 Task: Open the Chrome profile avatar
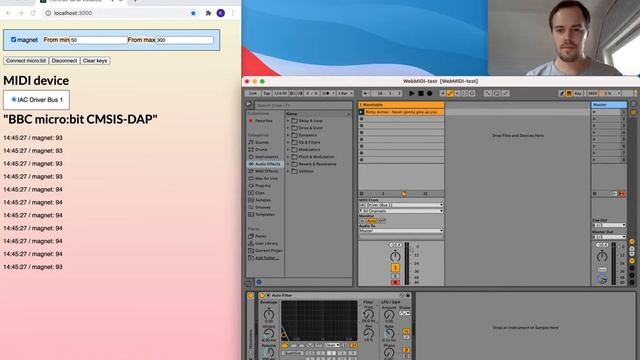(221, 13)
